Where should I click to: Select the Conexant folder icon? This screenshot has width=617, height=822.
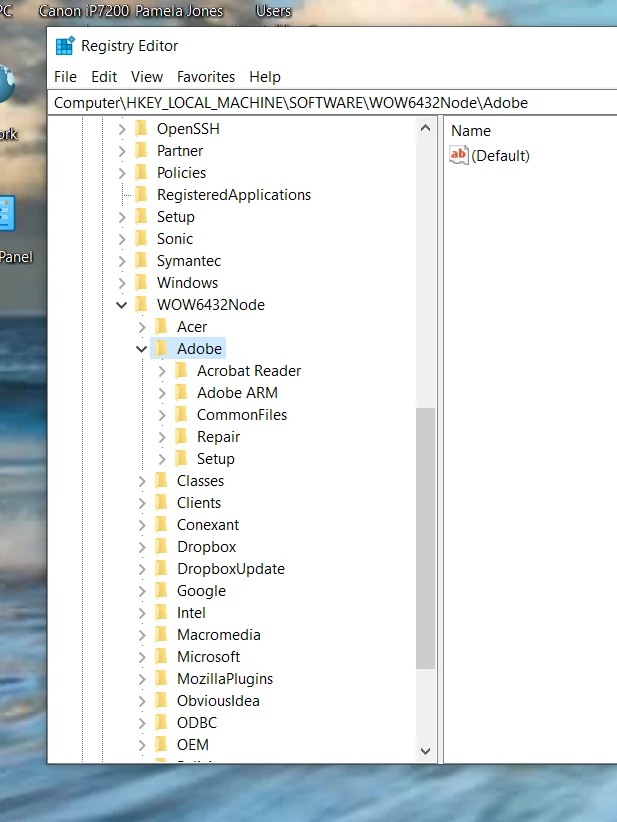(x=161, y=525)
